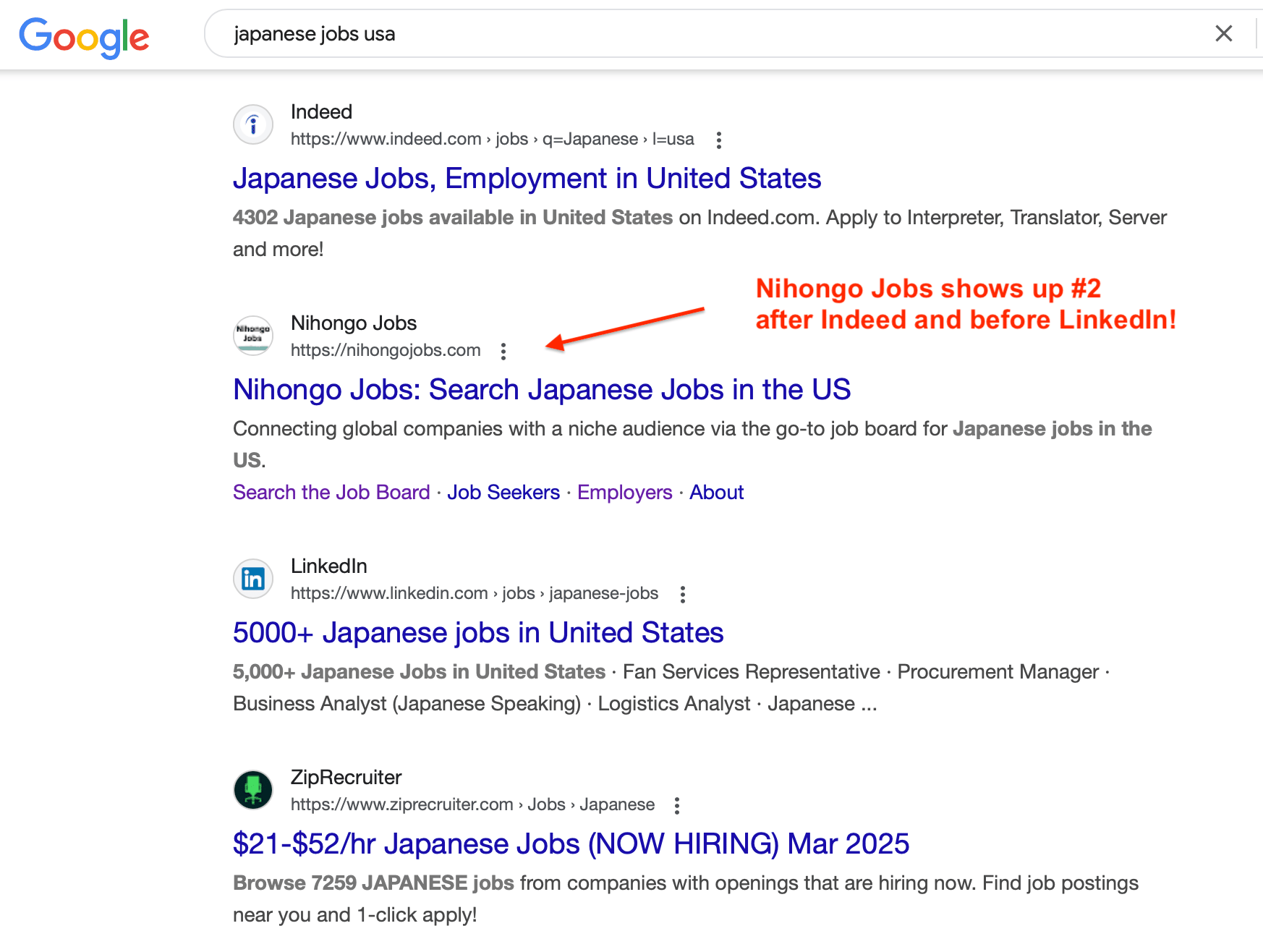This screenshot has height=952, width=1263.
Task: Click the linkedin.com URL breadcrumb
Action: click(x=475, y=593)
